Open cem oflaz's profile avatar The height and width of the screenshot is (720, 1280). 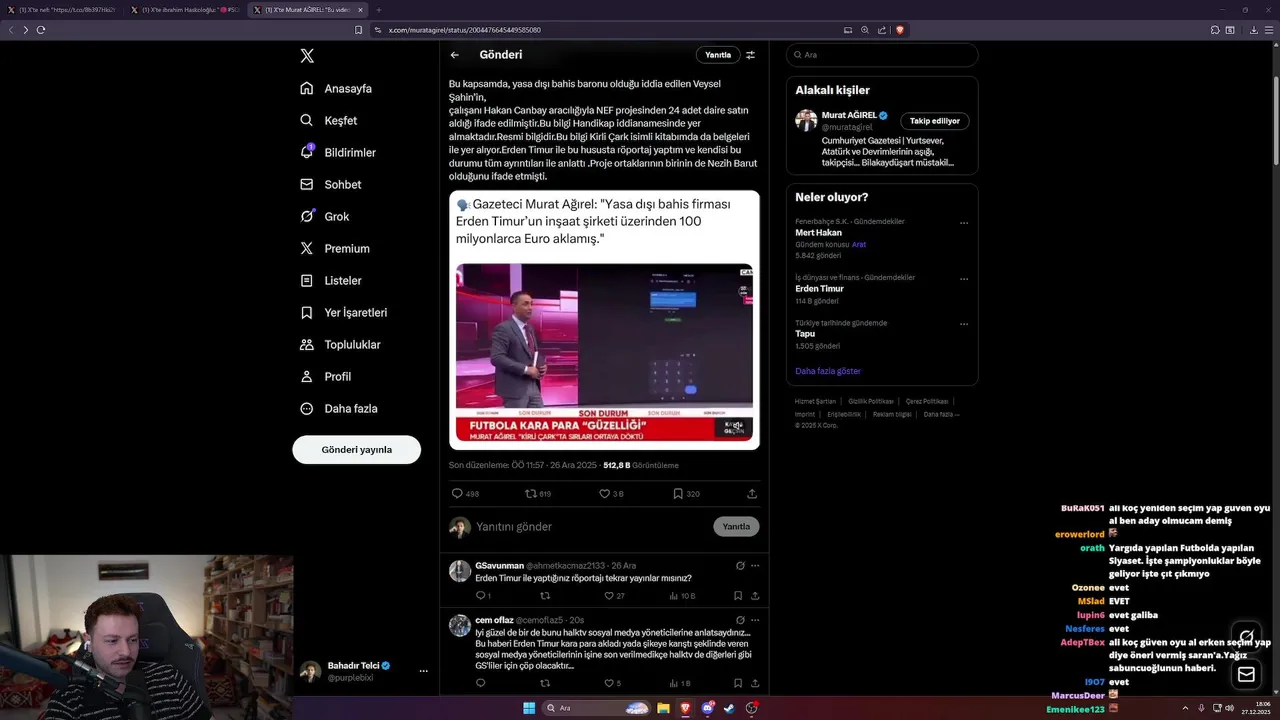[460, 625]
